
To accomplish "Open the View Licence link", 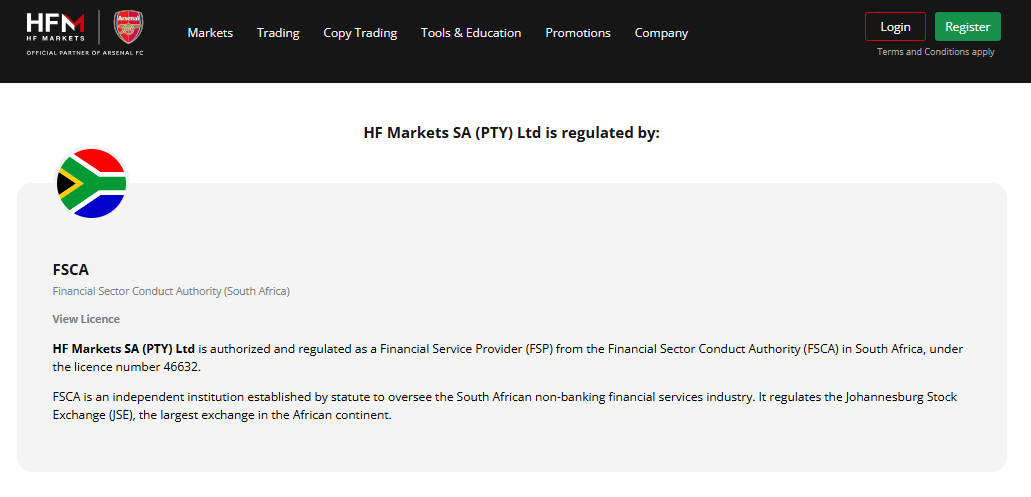I will pyautogui.click(x=86, y=319).
